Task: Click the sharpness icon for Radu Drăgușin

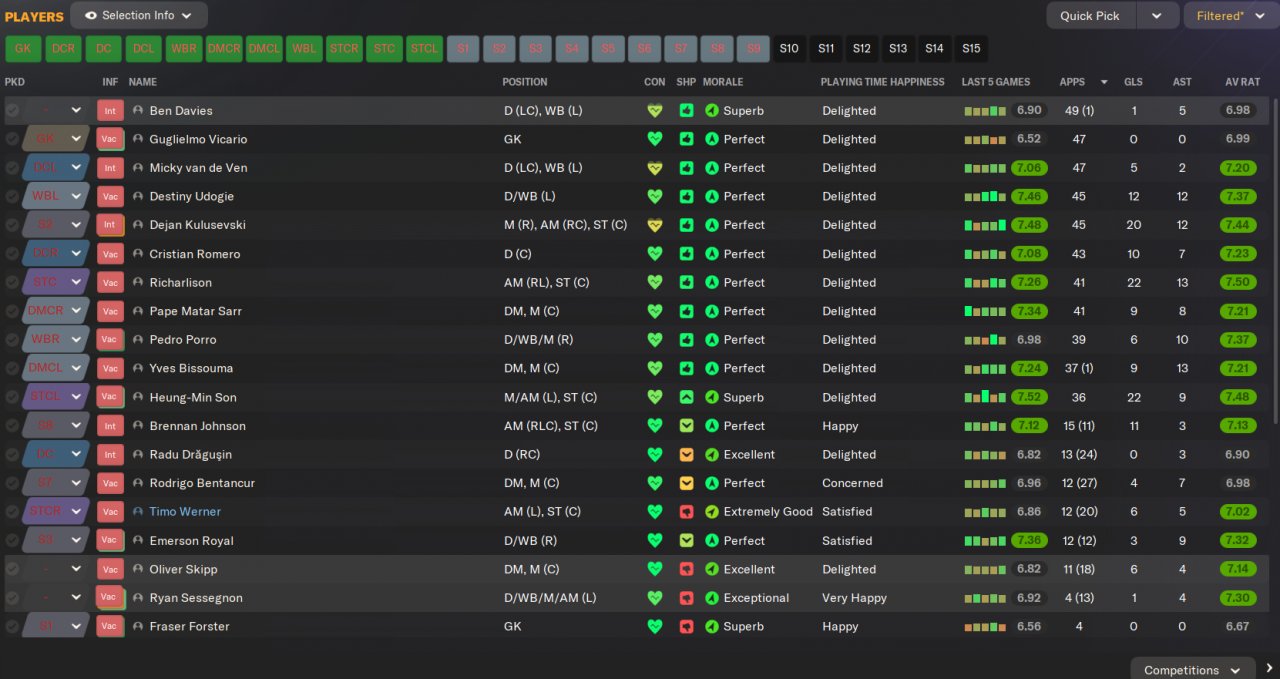Action: pyautogui.click(x=686, y=455)
